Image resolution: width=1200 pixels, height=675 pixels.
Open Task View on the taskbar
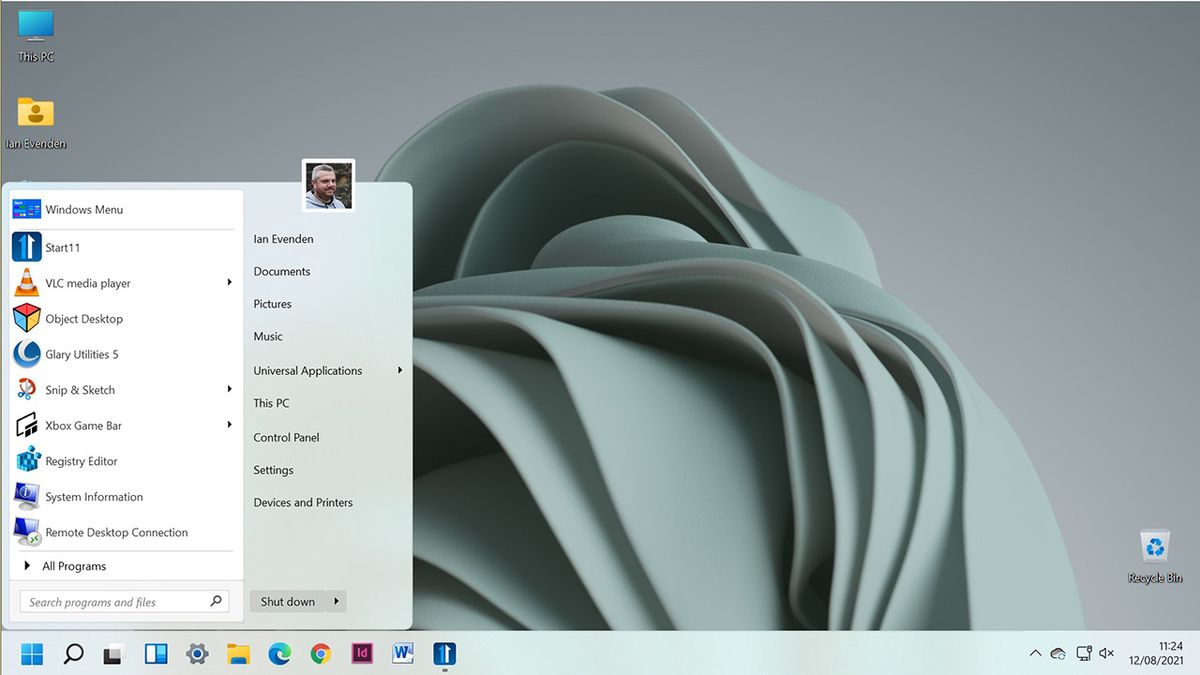[x=114, y=655]
